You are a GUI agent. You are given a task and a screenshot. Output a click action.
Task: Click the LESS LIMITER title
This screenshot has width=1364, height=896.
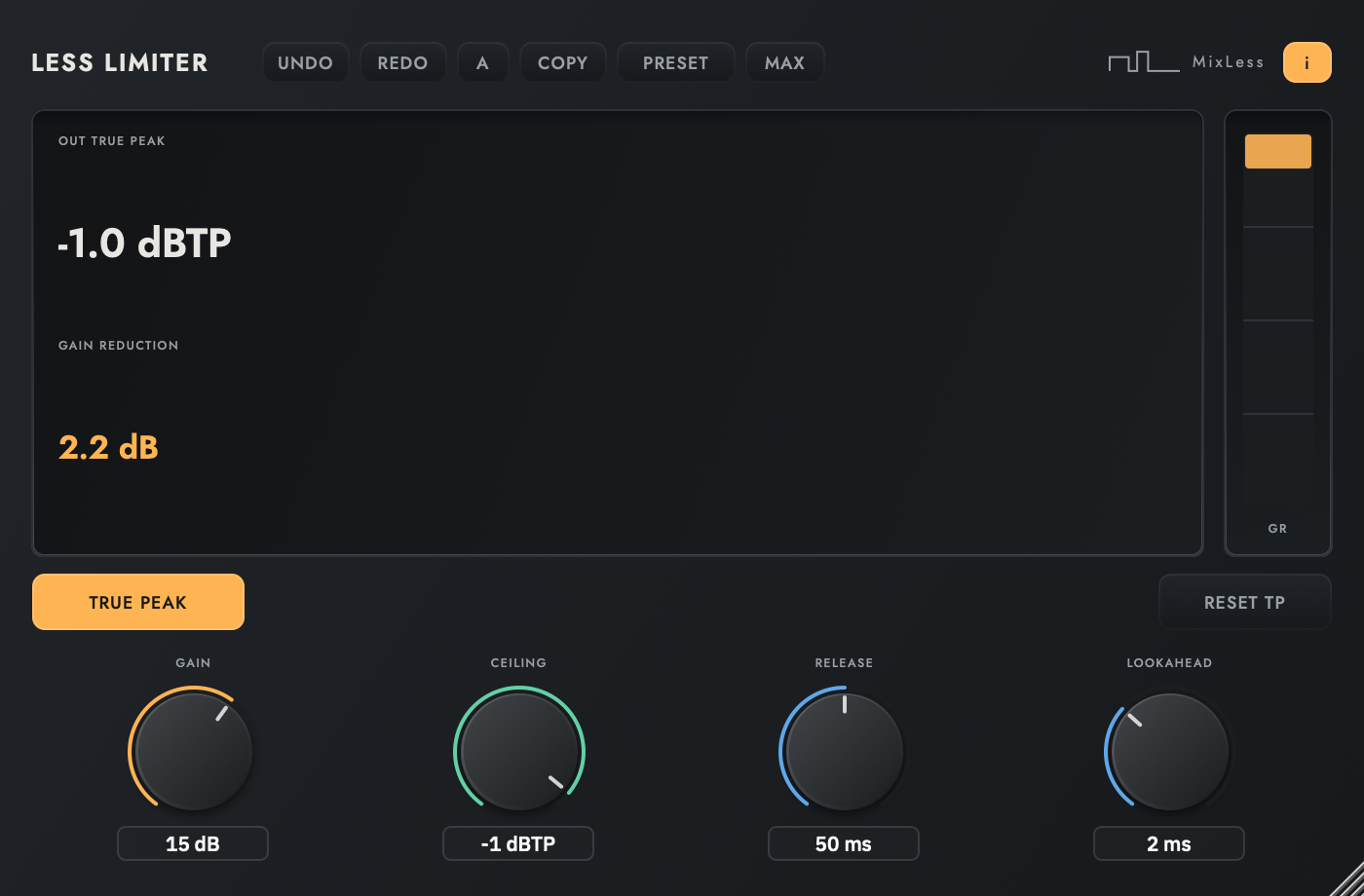click(x=120, y=63)
